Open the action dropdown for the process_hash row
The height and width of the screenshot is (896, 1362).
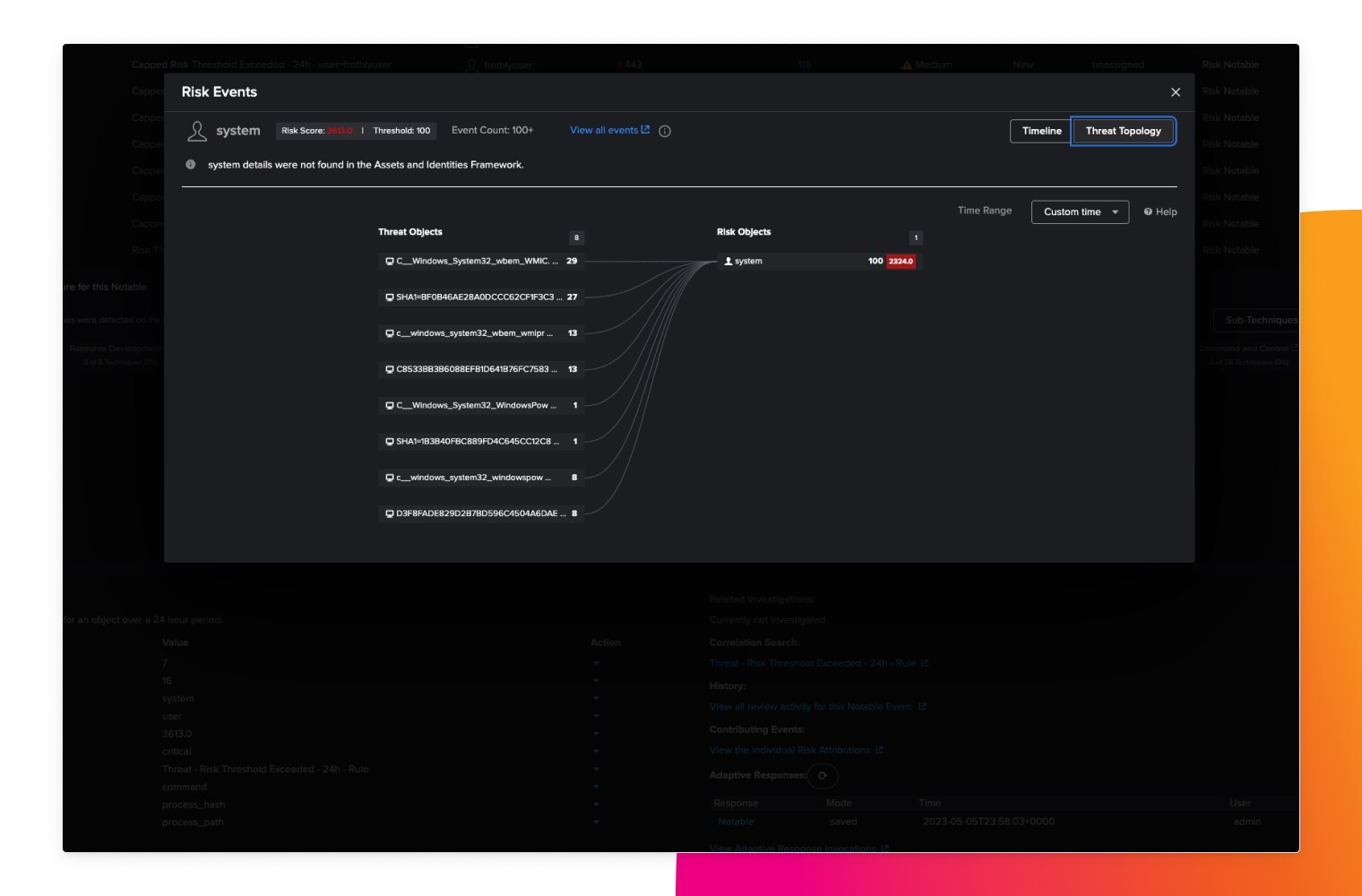tap(597, 805)
